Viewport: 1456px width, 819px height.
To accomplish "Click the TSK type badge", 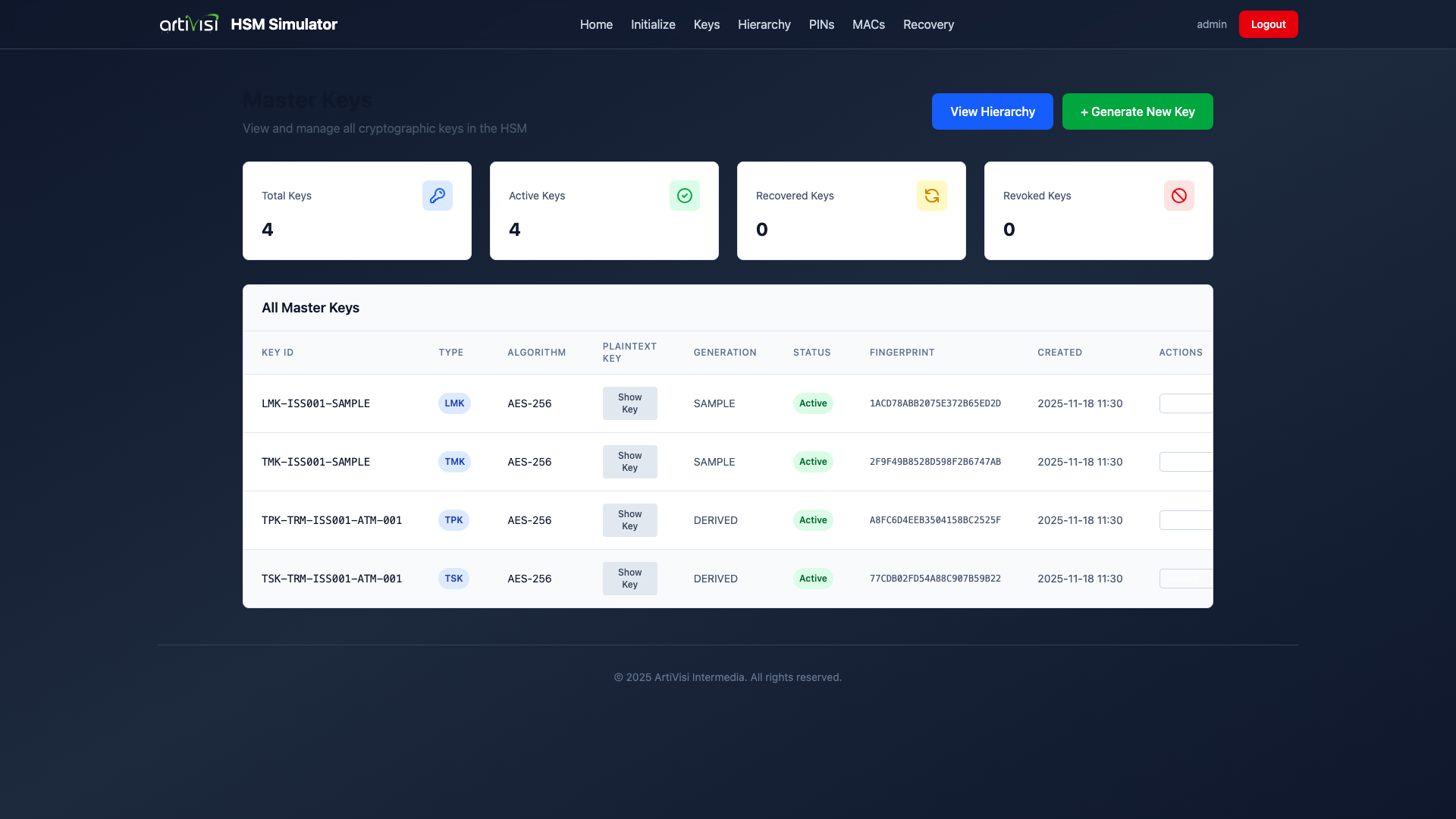I will [x=453, y=579].
